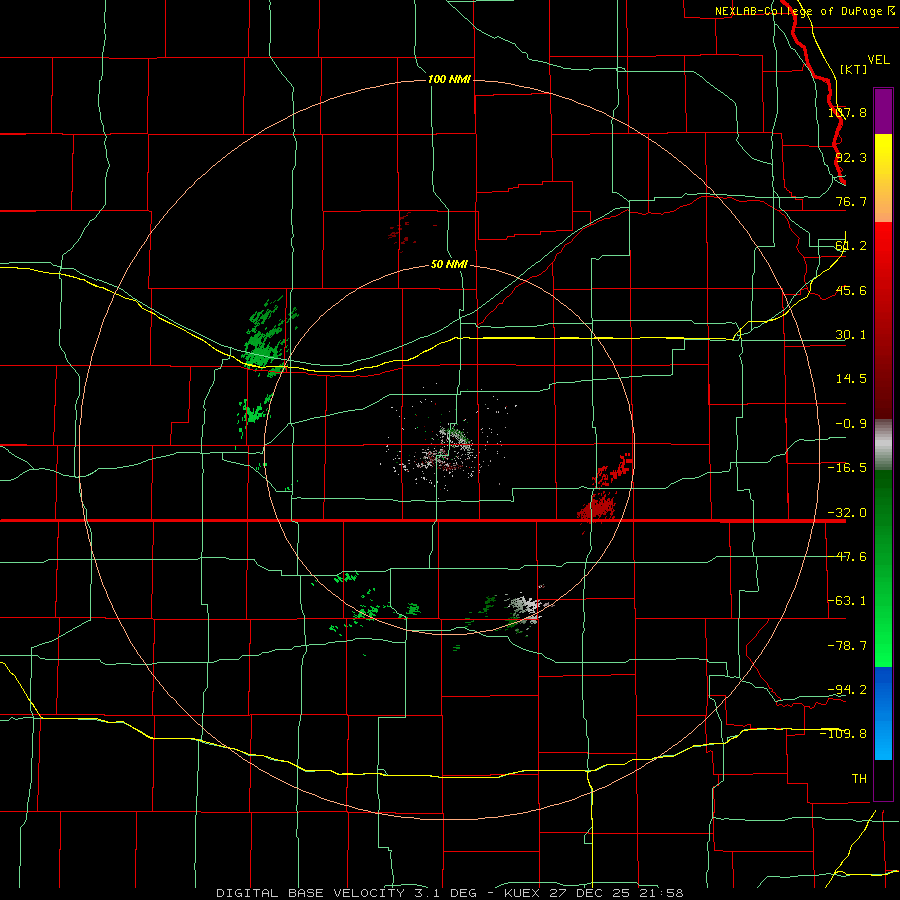Pick the gray near-zero segment of color bar

tap(883, 444)
